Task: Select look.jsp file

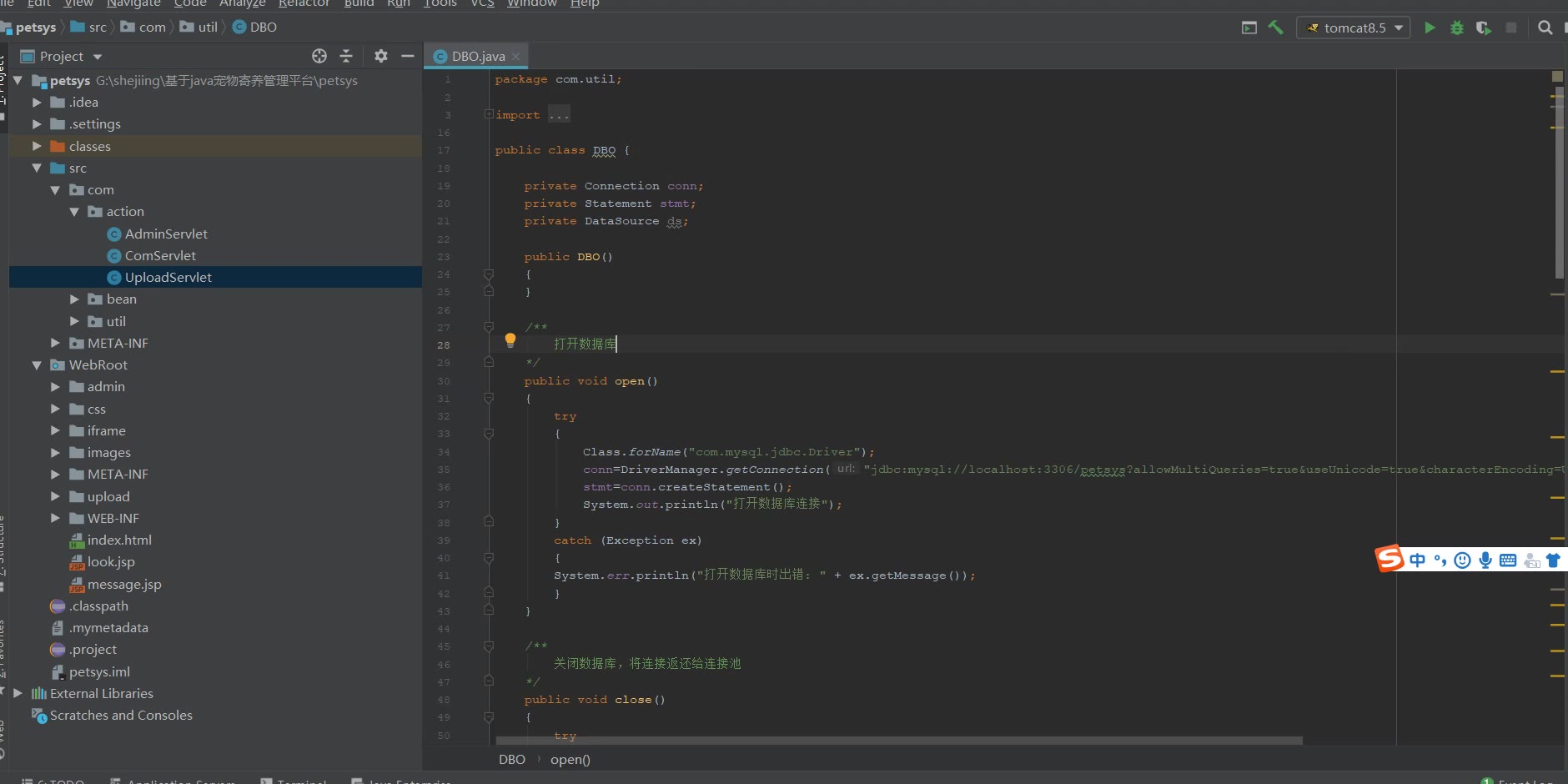Action: click(x=111, y=561)
